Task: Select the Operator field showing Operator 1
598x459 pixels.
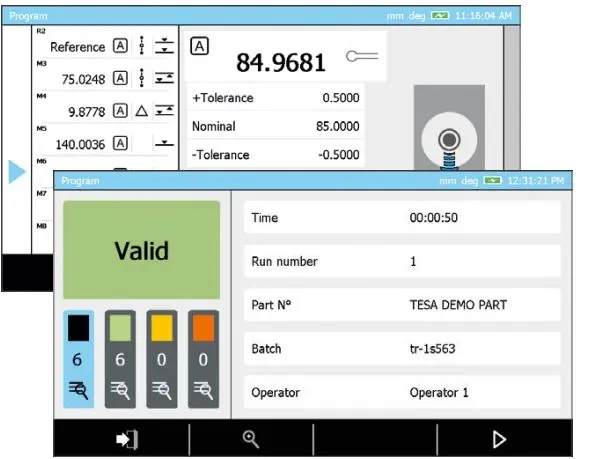Action: click(402, 392)
